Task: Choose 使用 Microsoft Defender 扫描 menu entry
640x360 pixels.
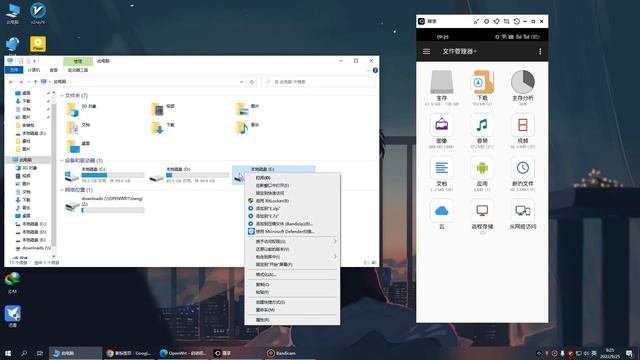Action: 292,231
